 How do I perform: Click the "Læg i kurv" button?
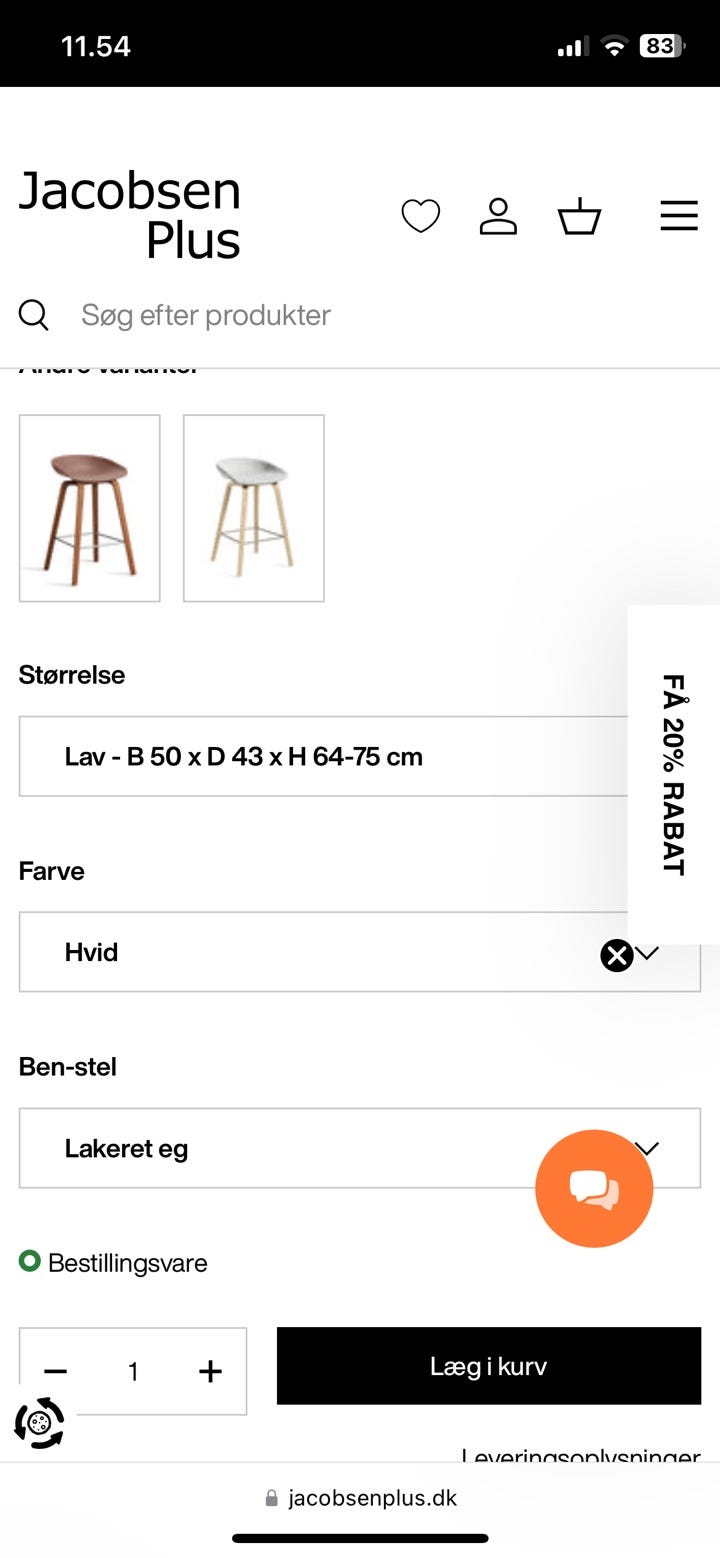488,1366
